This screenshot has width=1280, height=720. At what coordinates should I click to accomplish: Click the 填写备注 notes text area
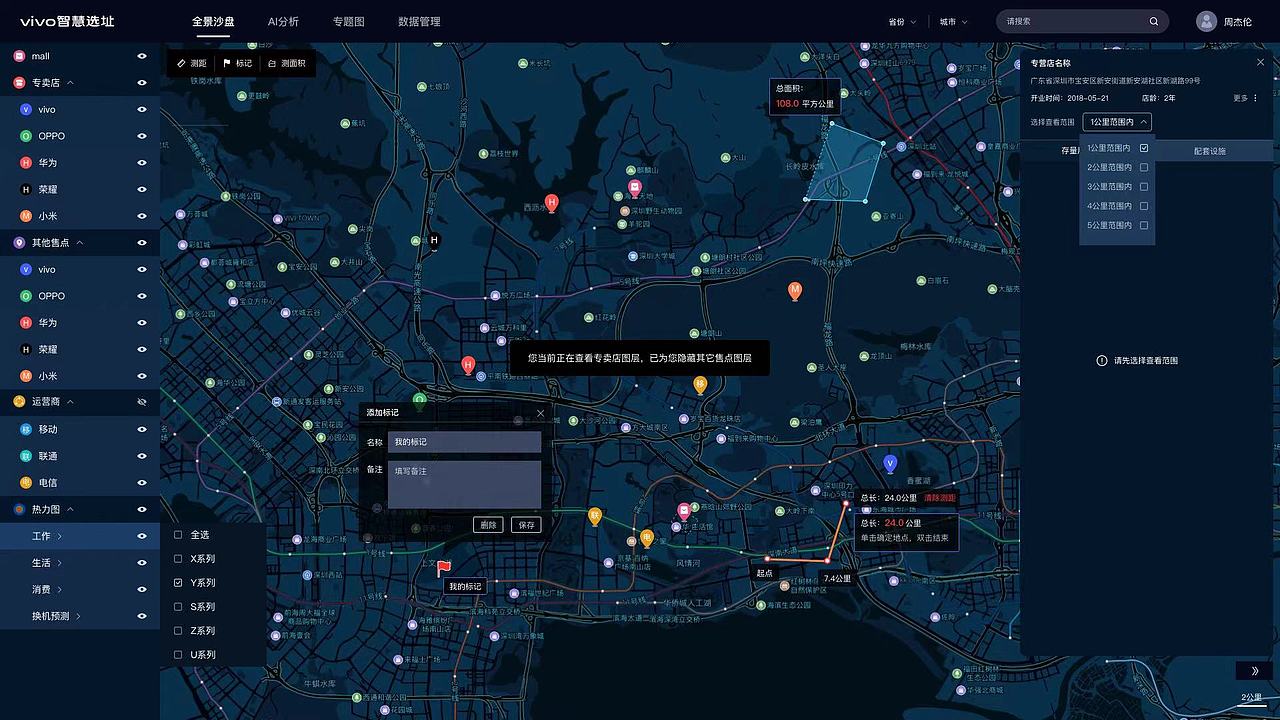[465, 484]
